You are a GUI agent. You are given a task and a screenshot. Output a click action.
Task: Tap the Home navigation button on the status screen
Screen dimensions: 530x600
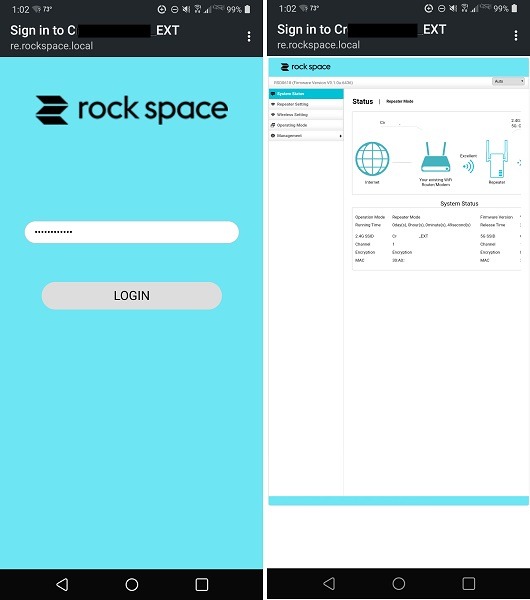coord(399,584)
